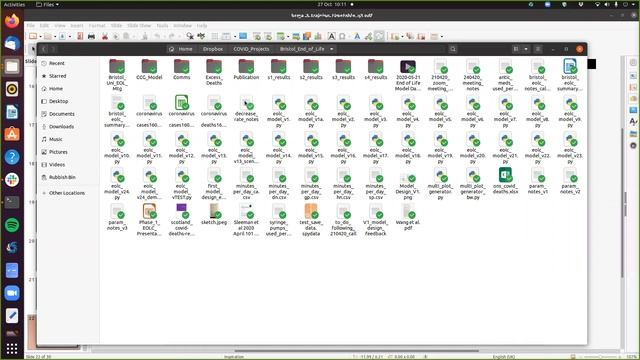Open the Files hamburger menu button

pos(538,49)
